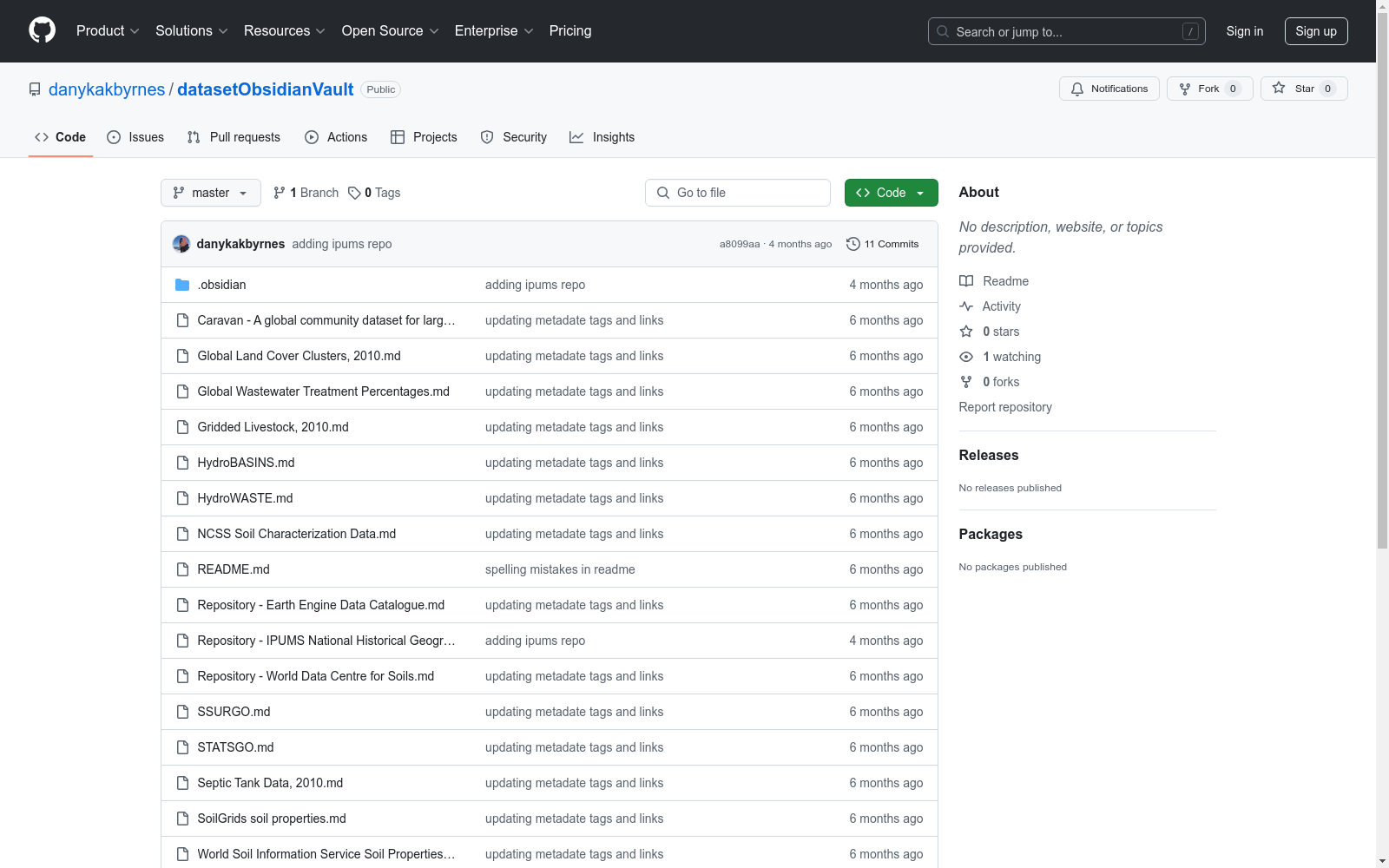Click the Sign up button
Screen dimensions: 1389x868
1316,31
